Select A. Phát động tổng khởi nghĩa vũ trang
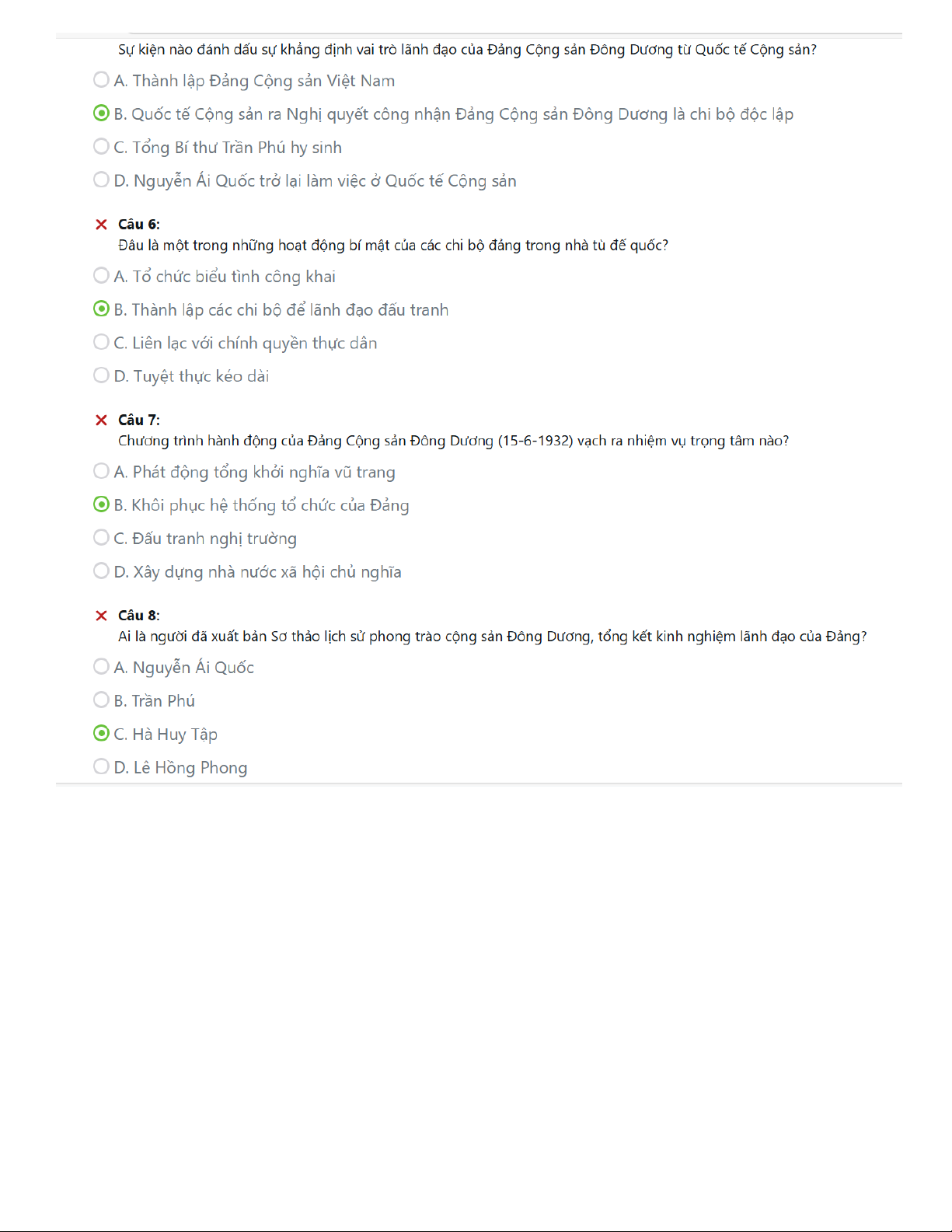Image resolution: width=952 pixels, height=1232 pixels. click(101, 472)
